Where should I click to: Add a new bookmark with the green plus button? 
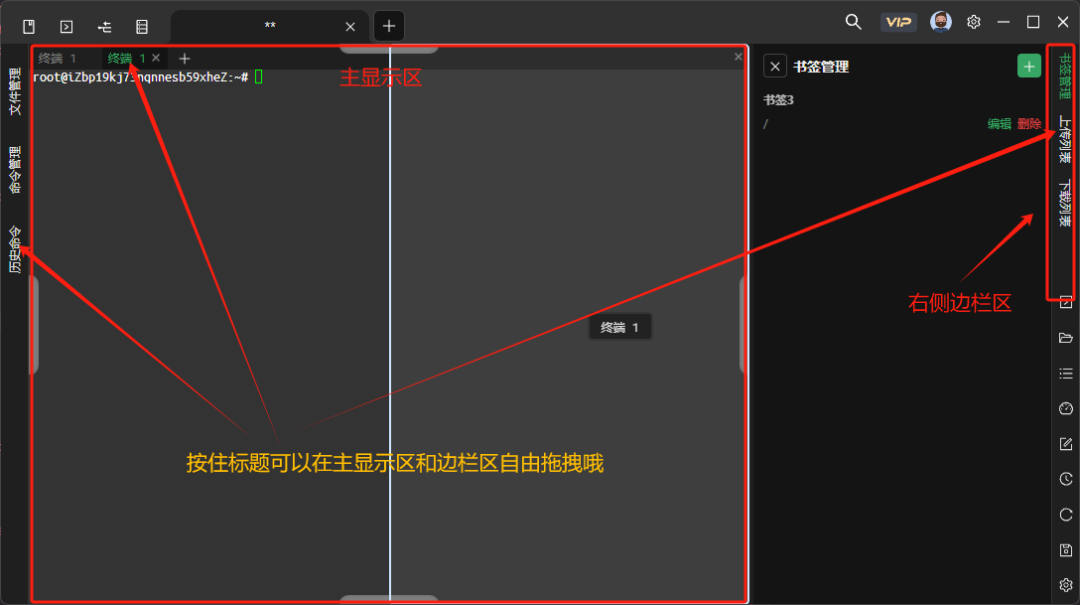1029,65
